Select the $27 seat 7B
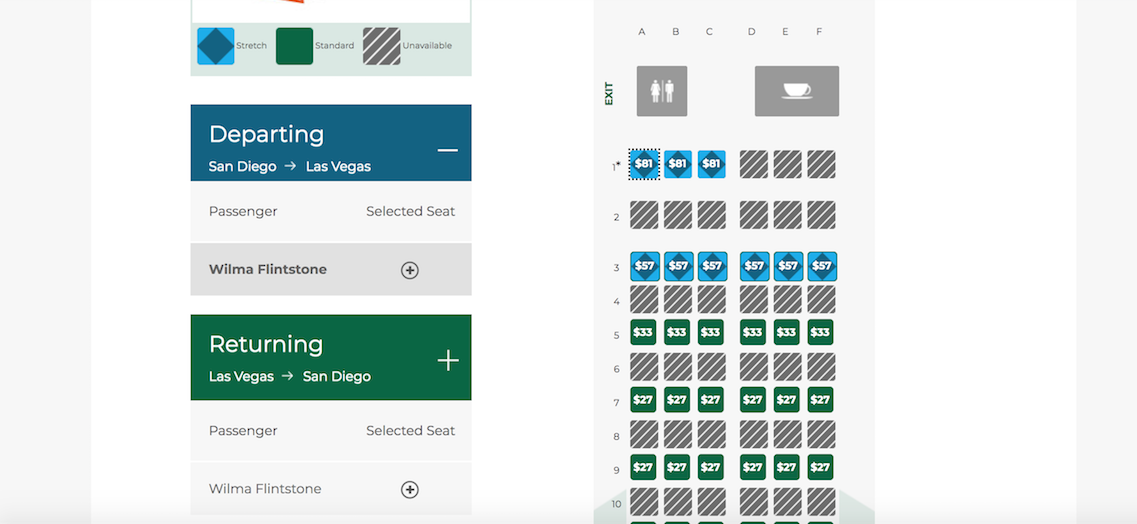Screen dimensions: 1137x524 (x=677, y=399)
